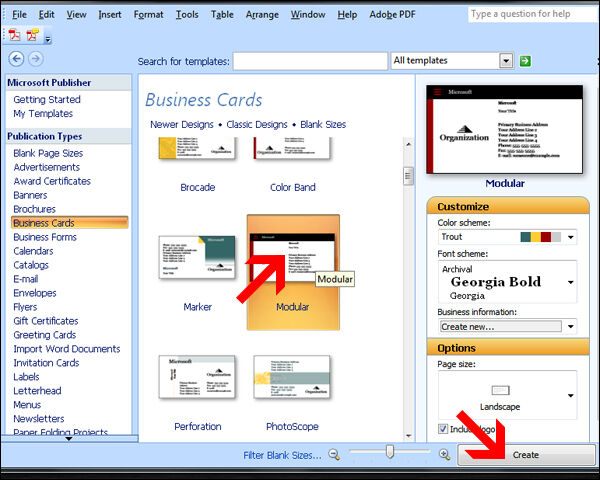Open the Page size Landscape dropdown
Viewport: 600px width, 480px height.
(571, 395)
